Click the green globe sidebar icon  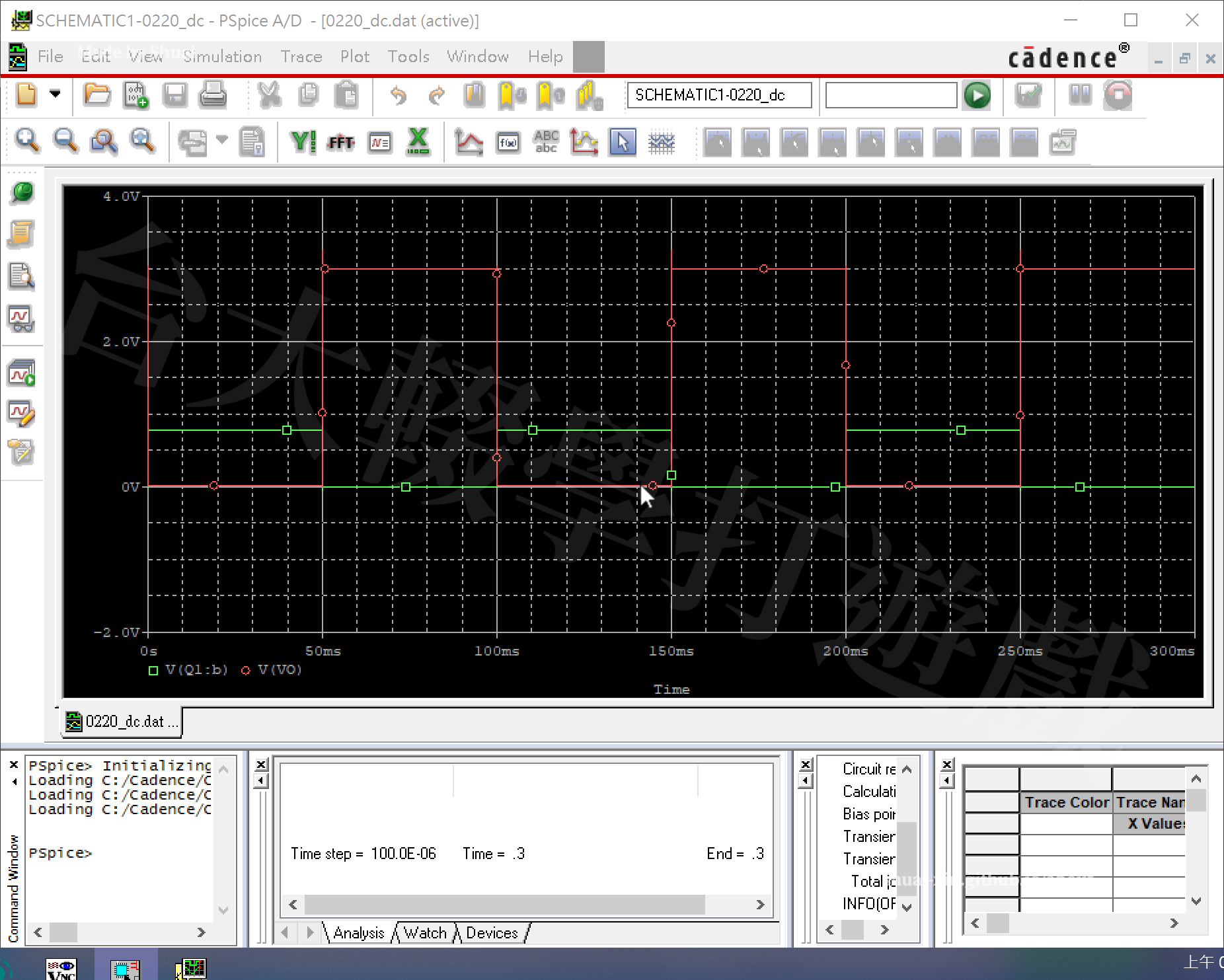[22, 192]
